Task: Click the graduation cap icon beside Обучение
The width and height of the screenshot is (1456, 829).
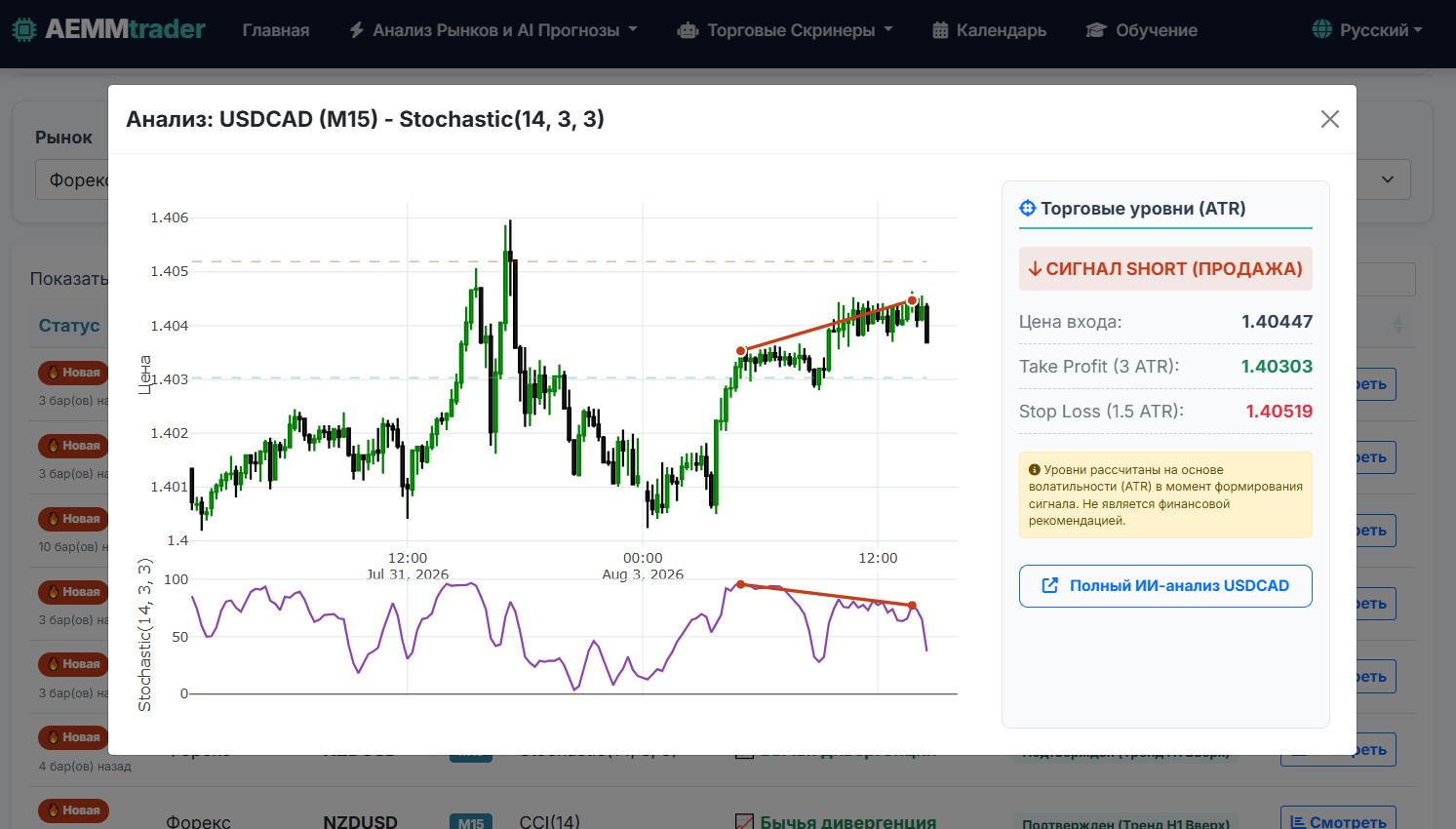Action: click(x=1096, y=30)
